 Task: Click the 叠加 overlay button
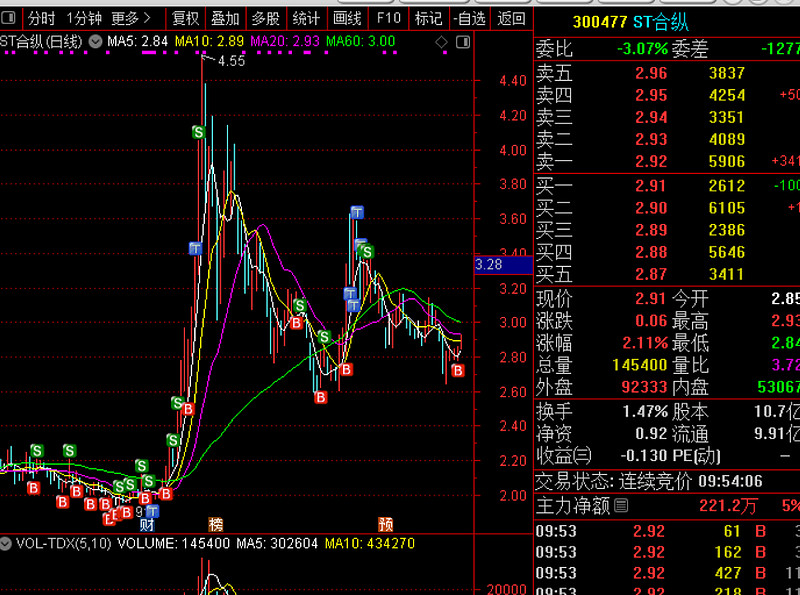[225, 19]
